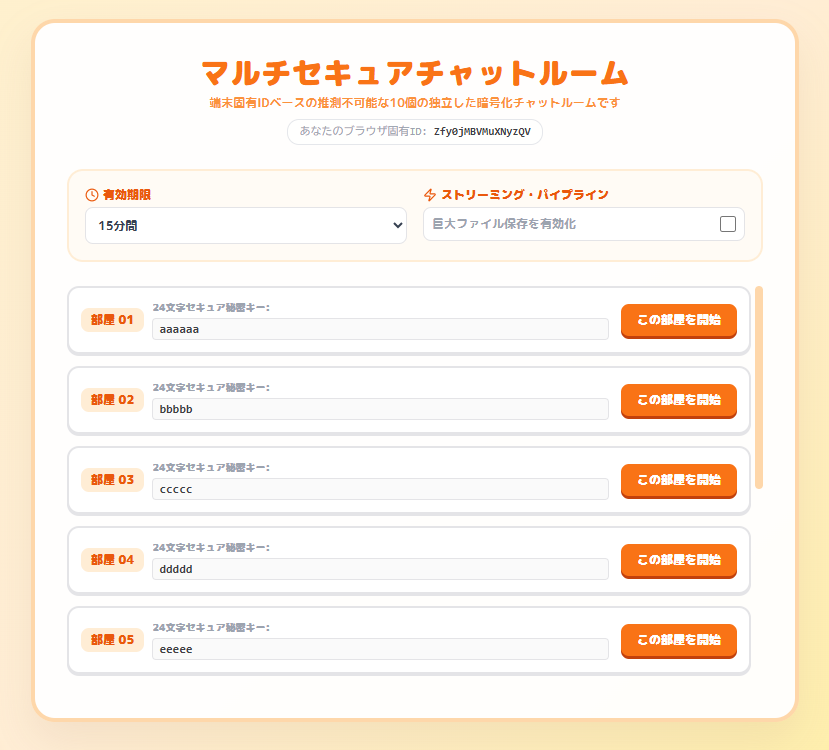Viewport: 829px width, 750px height.
Task: Focus the secret key field containing ddddd
Action: coord(380,569)
